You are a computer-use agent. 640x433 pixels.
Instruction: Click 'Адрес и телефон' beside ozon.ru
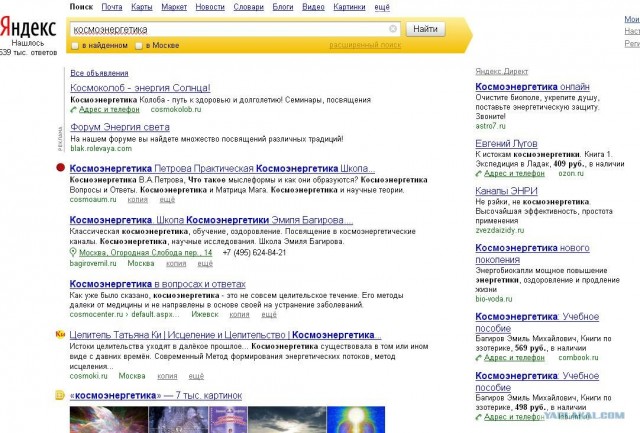click(514, 173)
